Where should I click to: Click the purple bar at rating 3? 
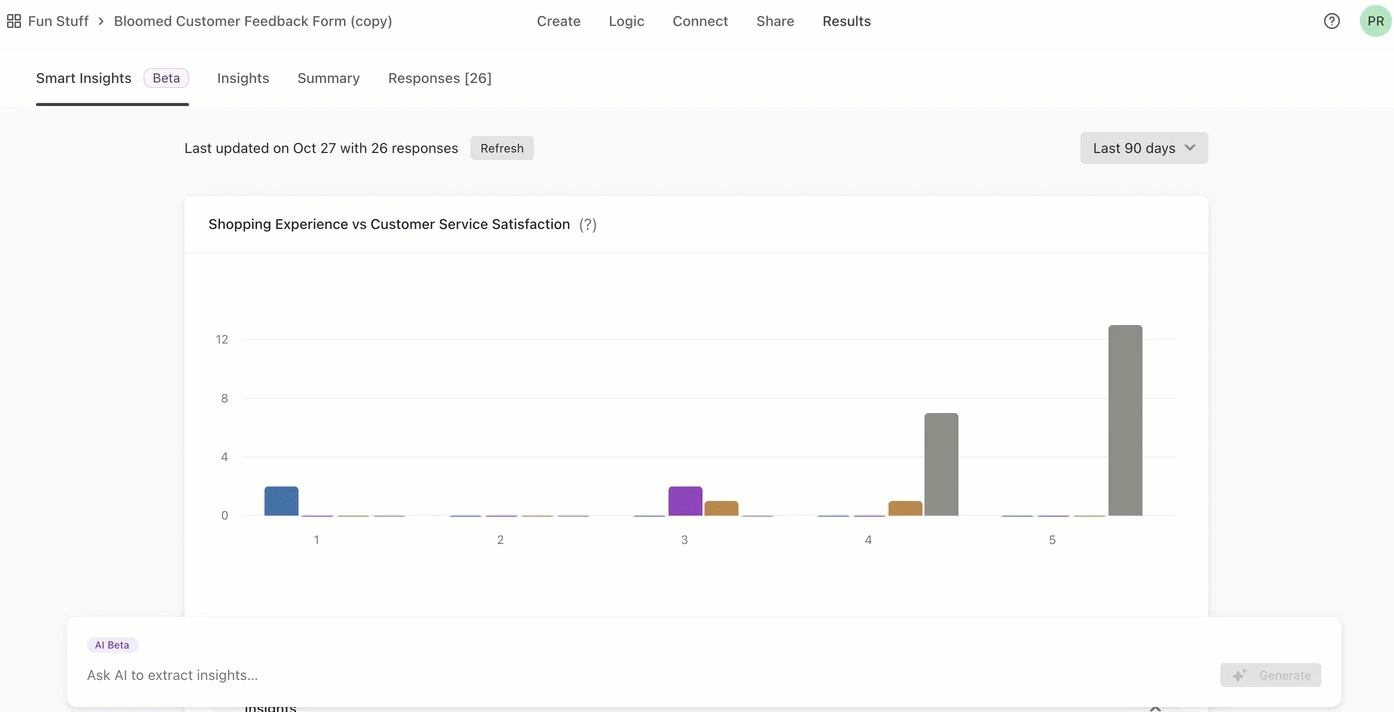click(x=685, y=501)
